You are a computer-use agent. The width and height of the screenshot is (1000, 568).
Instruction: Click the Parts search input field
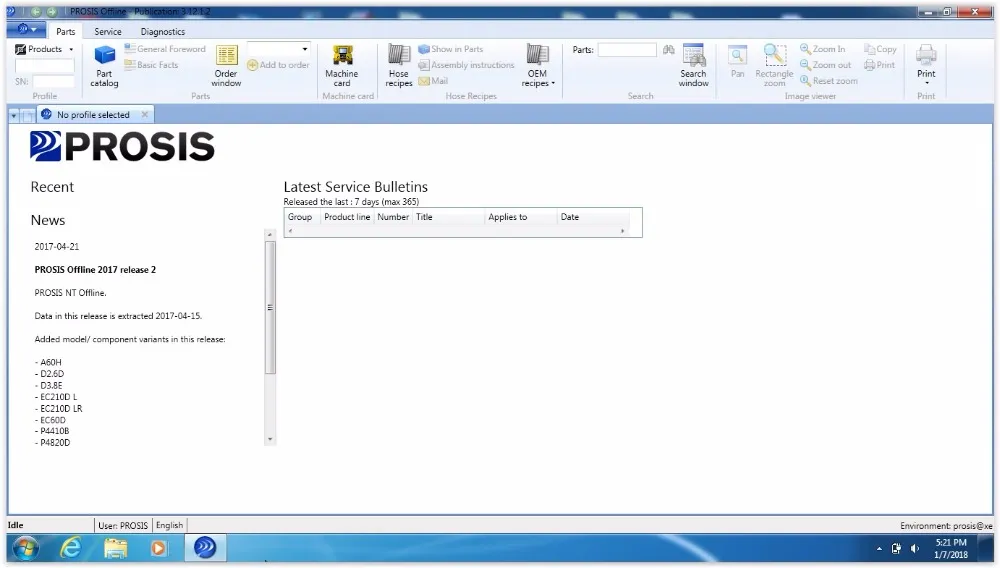[x=627, y=50]
